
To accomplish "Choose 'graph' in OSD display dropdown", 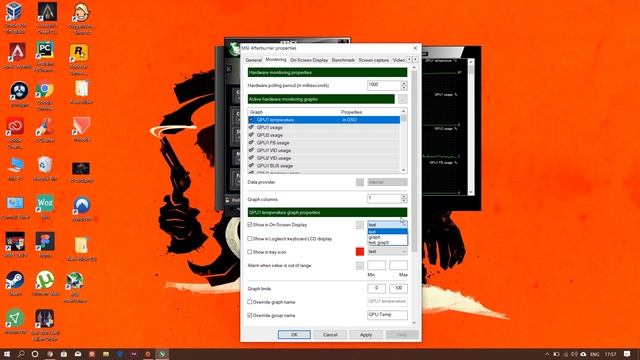I will tap(387, 237).
